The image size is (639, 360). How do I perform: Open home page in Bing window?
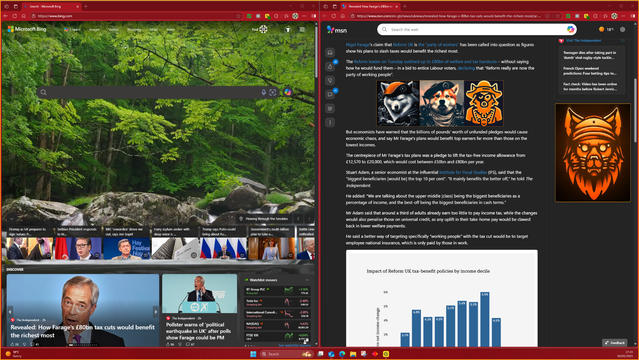click(24, 16)
